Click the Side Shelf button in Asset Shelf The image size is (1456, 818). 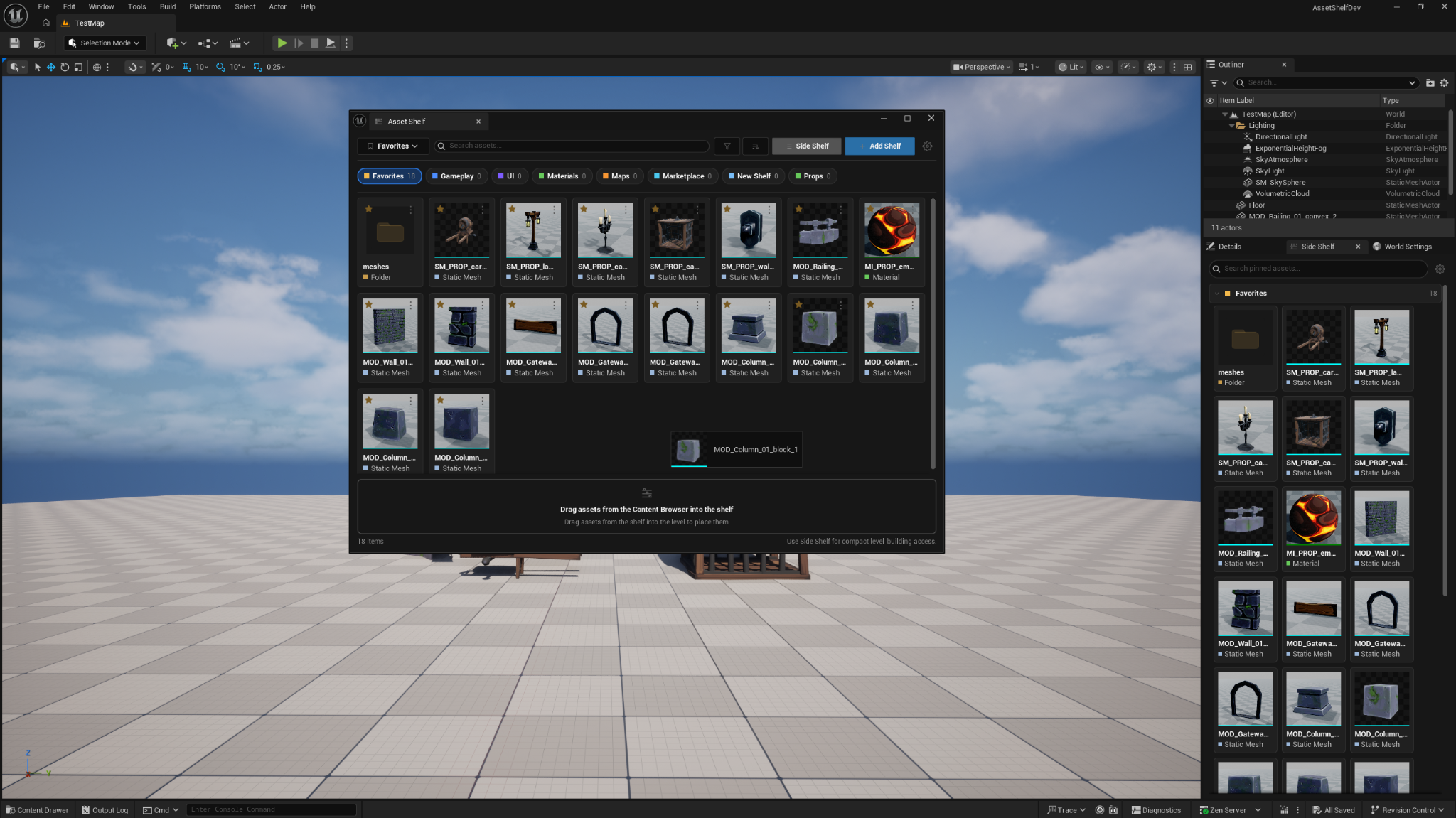tap(806, 146)
